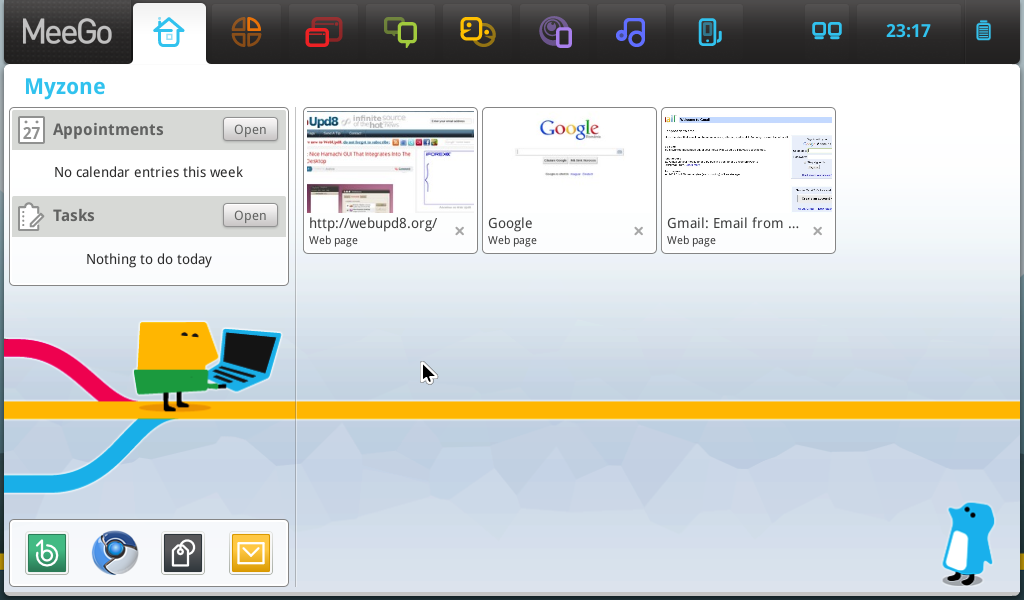1024x600 pixels.
Task: Open the Devices panel icon
Action: (x=709, y=32)
